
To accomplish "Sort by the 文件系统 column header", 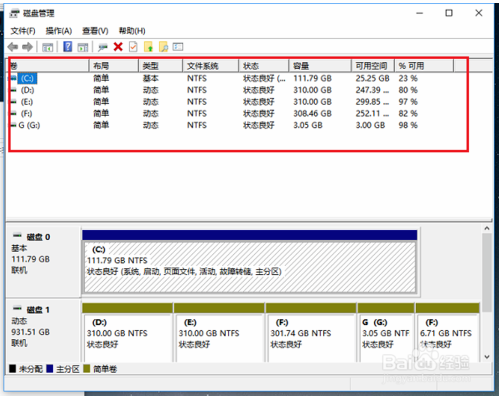I will tap(211, 66).
